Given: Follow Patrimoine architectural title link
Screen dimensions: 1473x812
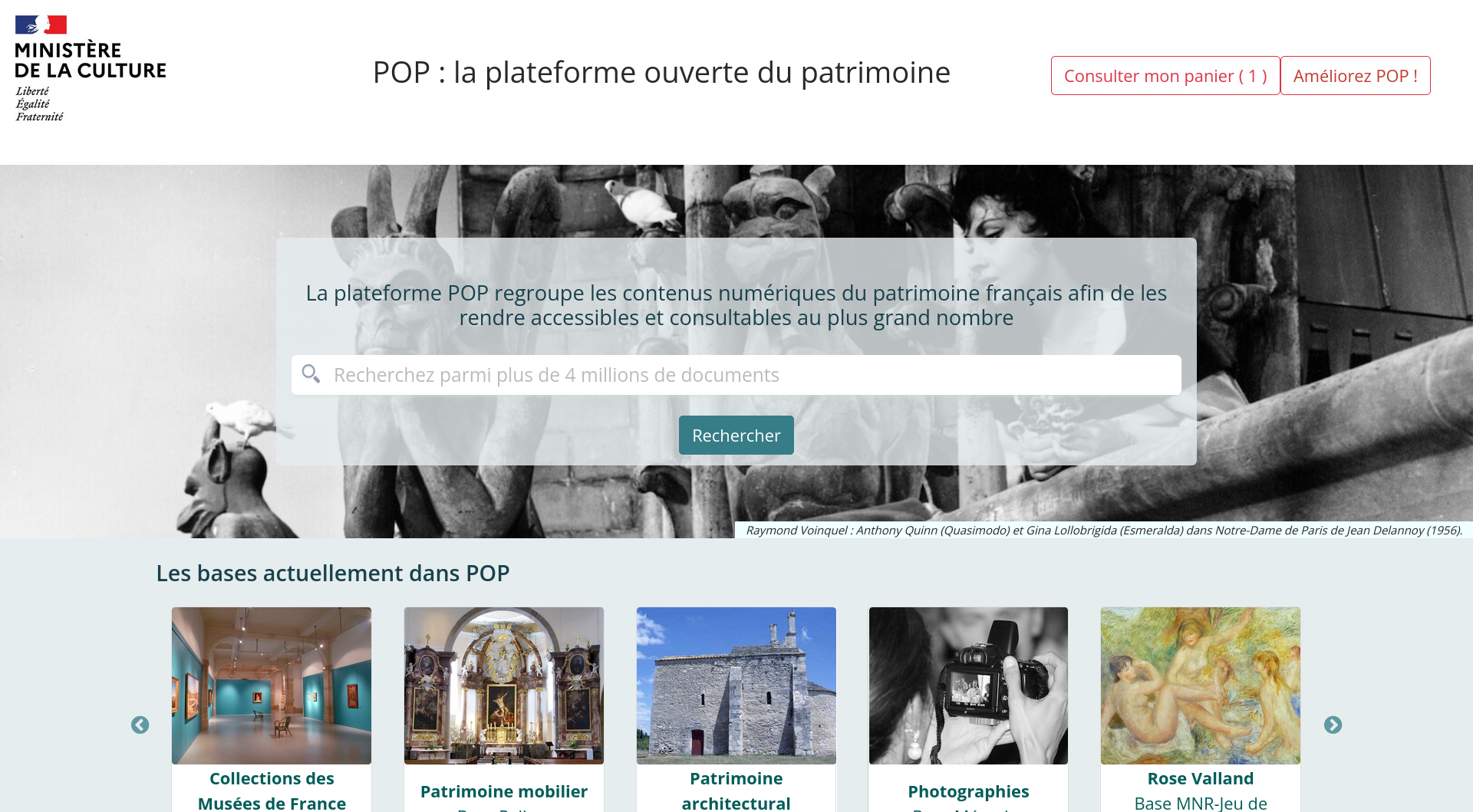Looking at the screenshot, I should click(x=736, y=791).
